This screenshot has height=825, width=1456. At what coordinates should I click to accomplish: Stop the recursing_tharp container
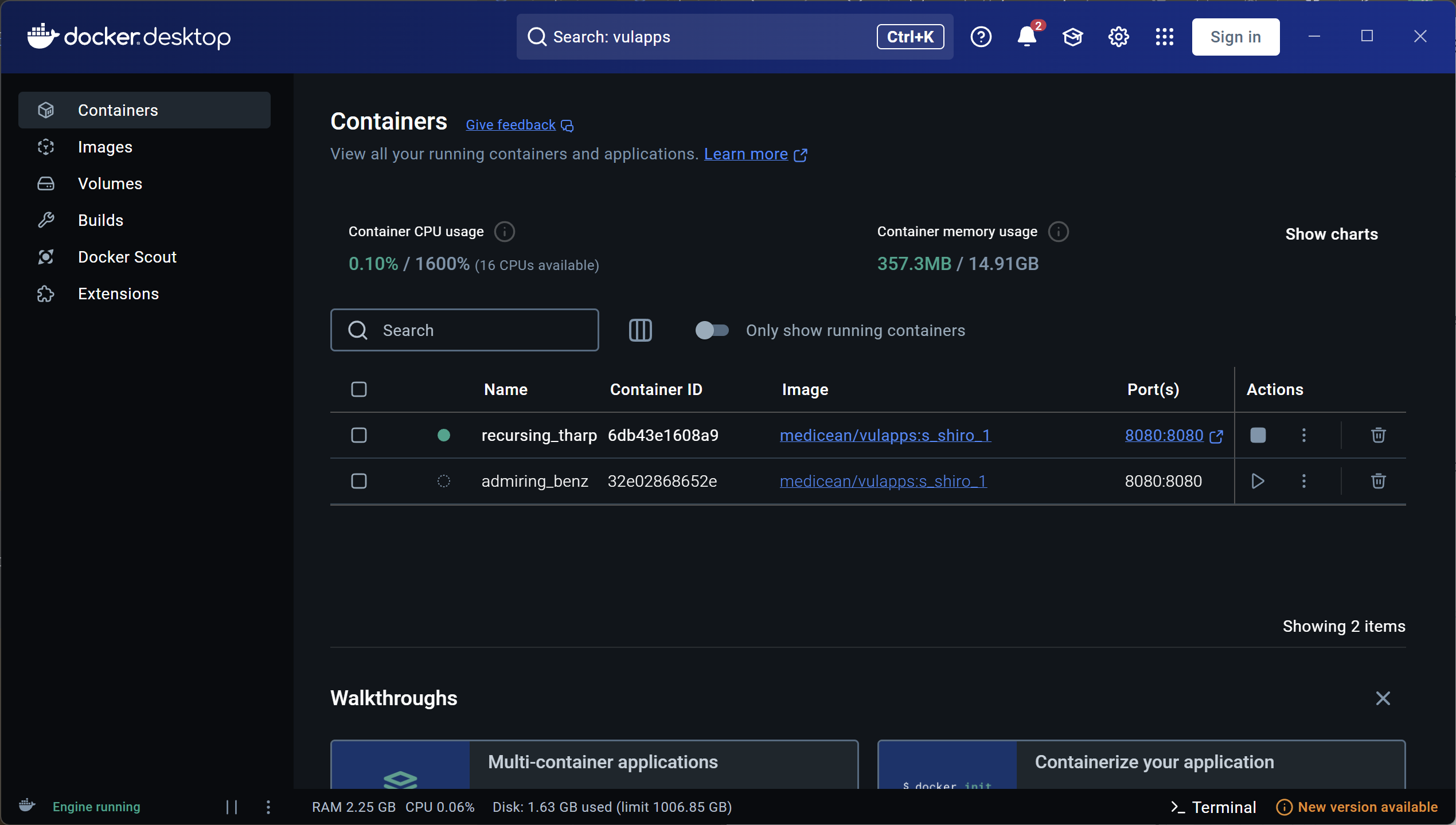click(x=1258, y=435)
